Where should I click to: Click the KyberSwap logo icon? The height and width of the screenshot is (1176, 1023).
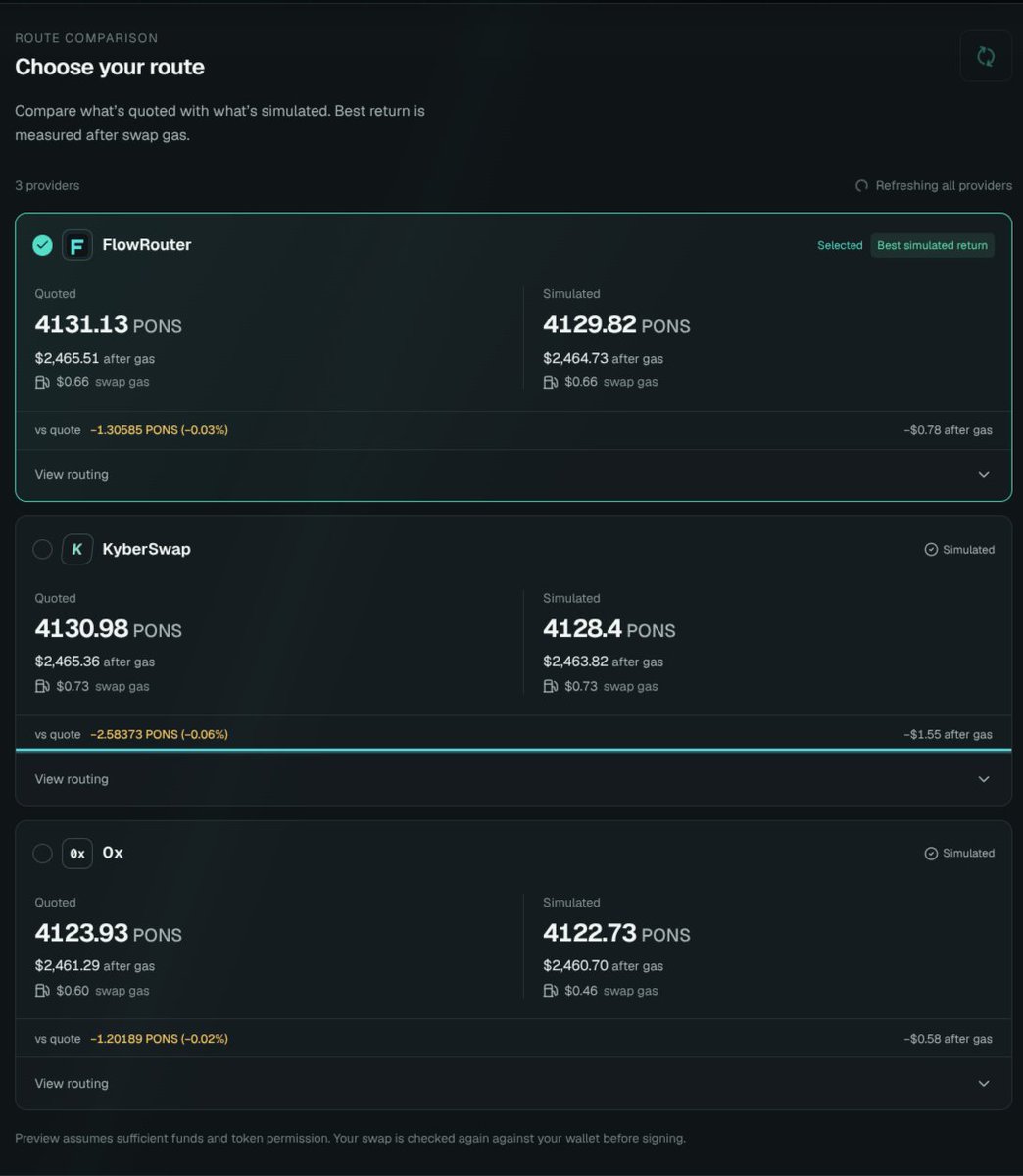pyautogui.click(x=77, y=549)
